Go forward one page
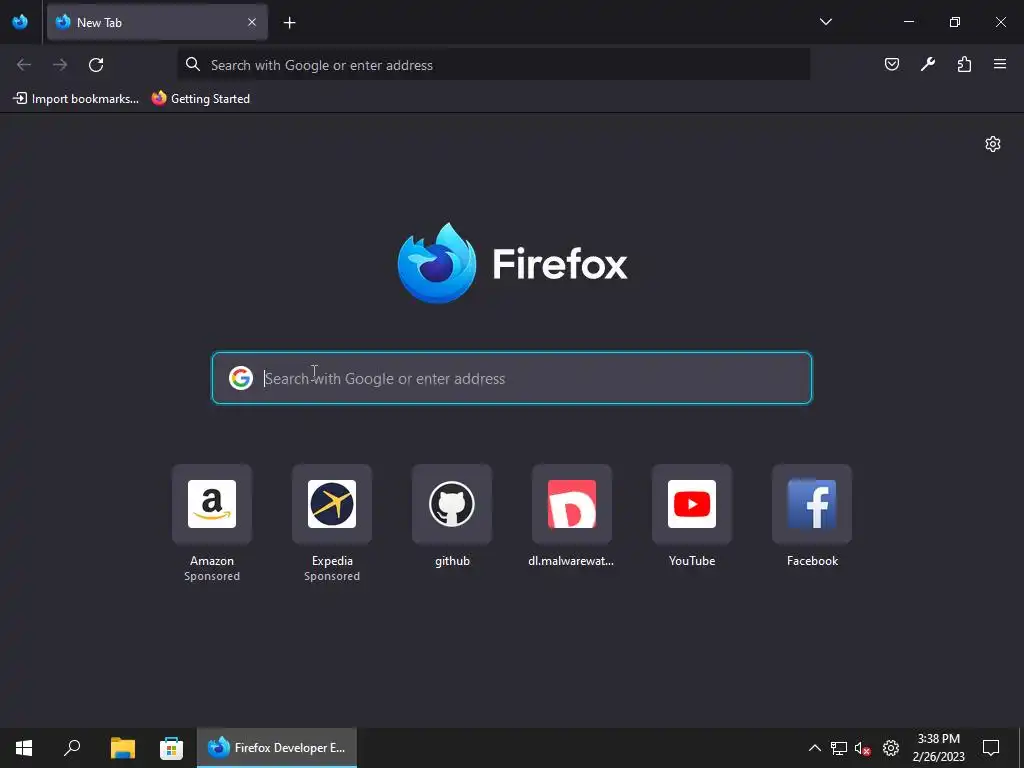The width and height of the screenshot is (1024, 768). 60,65
